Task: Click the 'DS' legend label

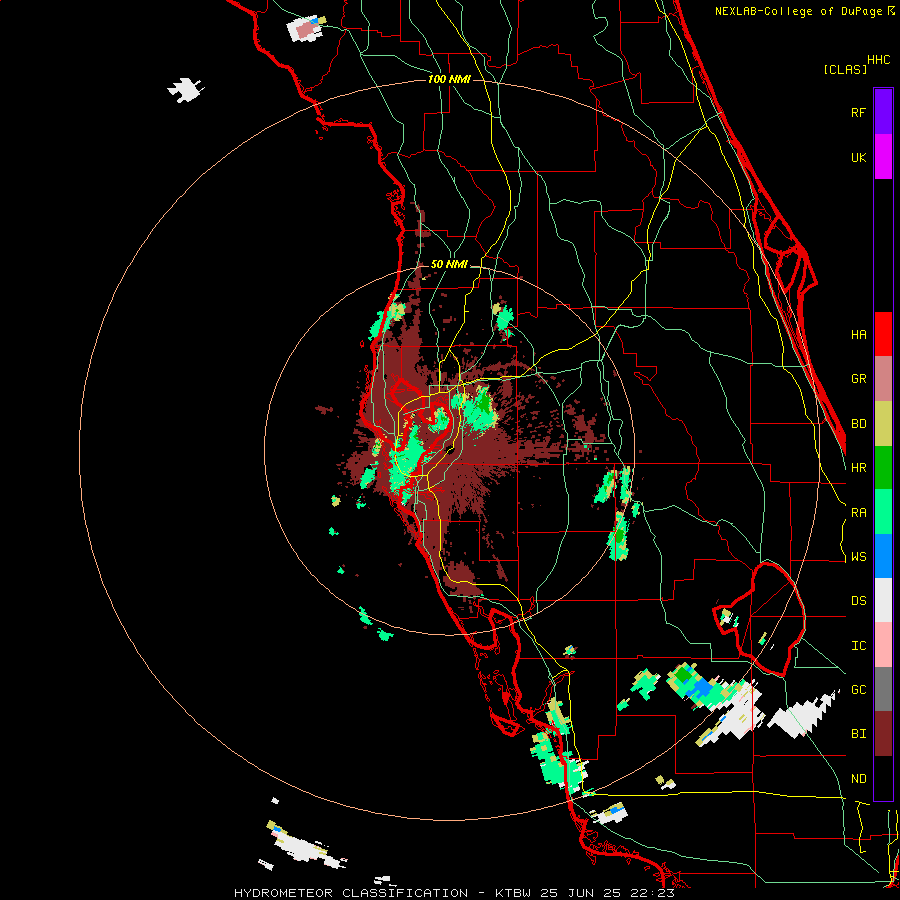Action: click(x=858, y=601)
